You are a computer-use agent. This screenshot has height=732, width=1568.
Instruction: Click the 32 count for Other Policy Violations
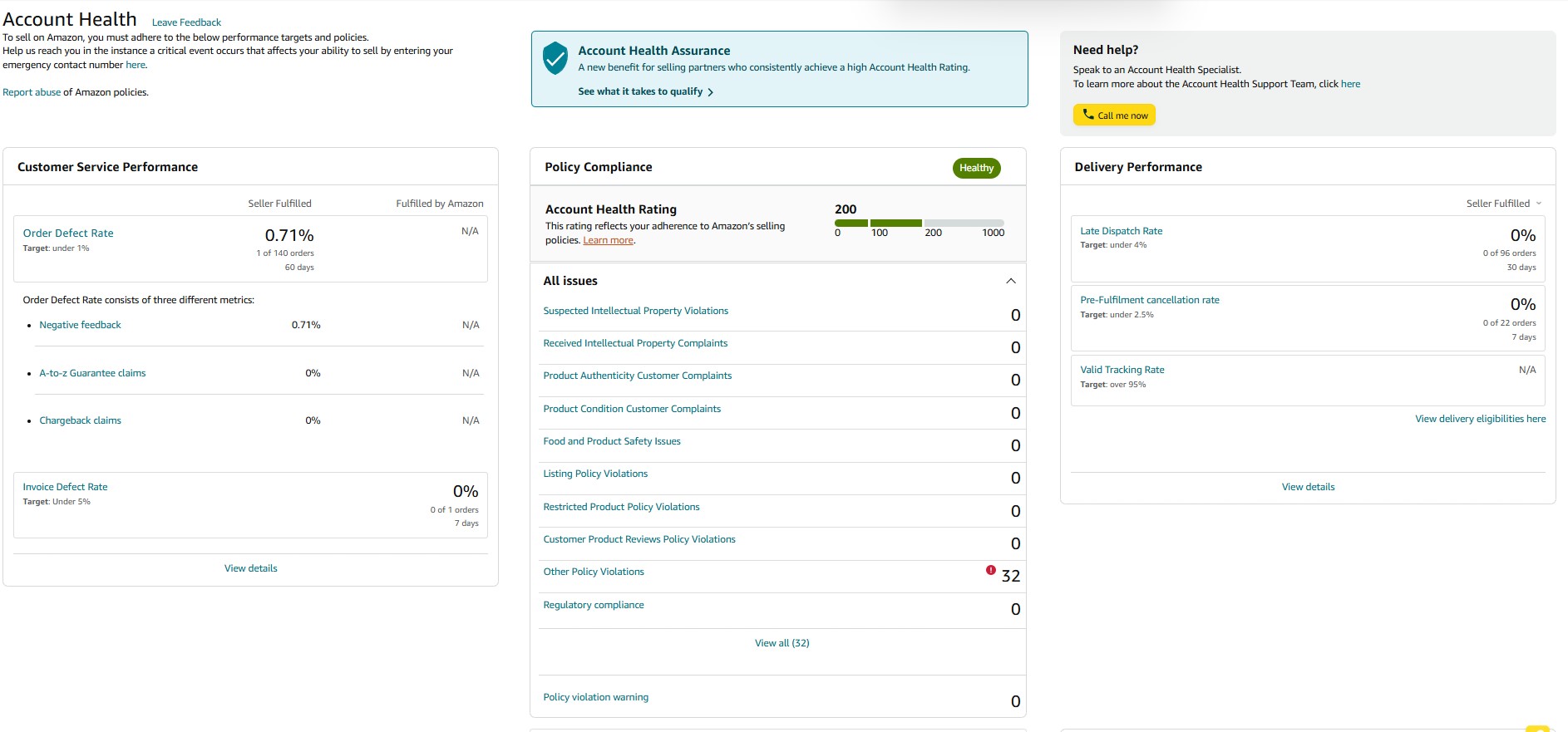pos(1010,576)
